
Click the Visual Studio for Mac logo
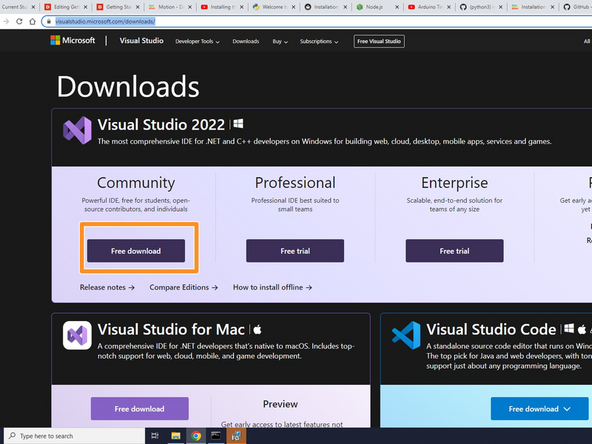77,335
